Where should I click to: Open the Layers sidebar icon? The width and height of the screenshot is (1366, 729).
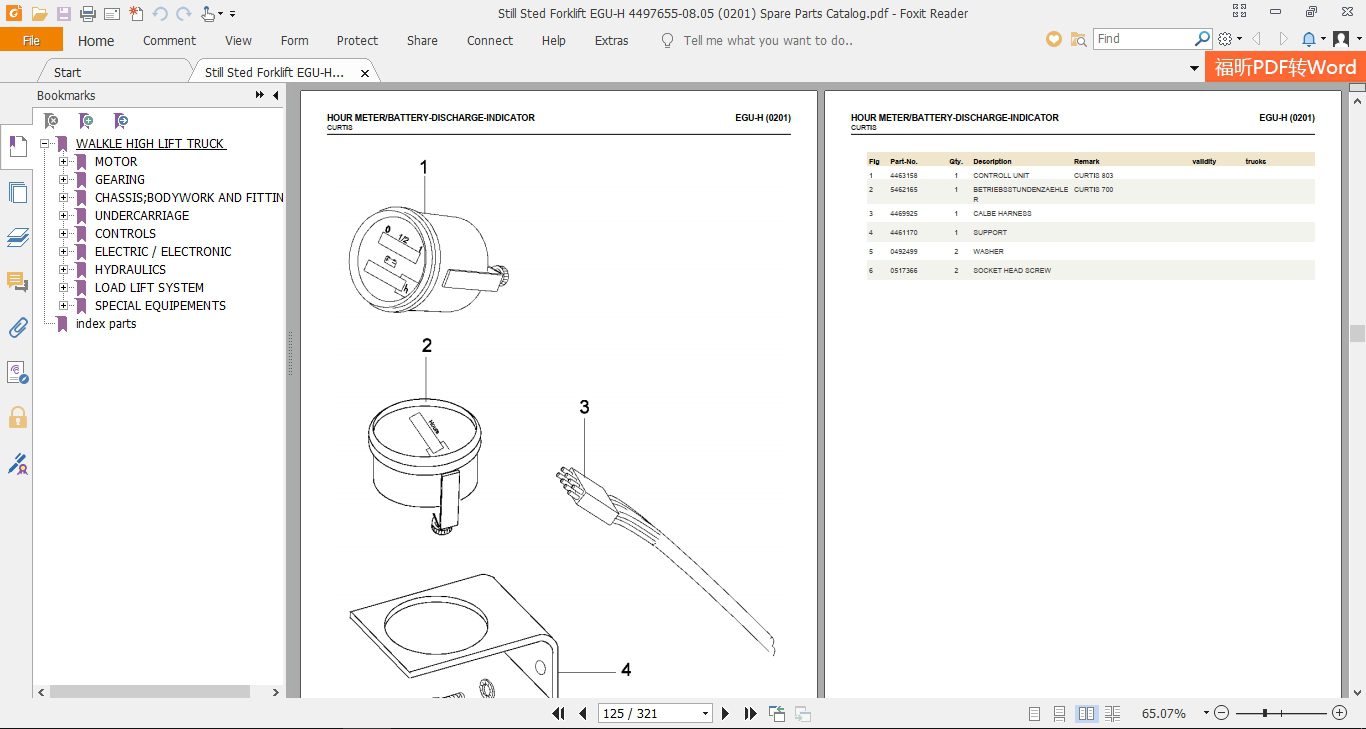[17, 237]
